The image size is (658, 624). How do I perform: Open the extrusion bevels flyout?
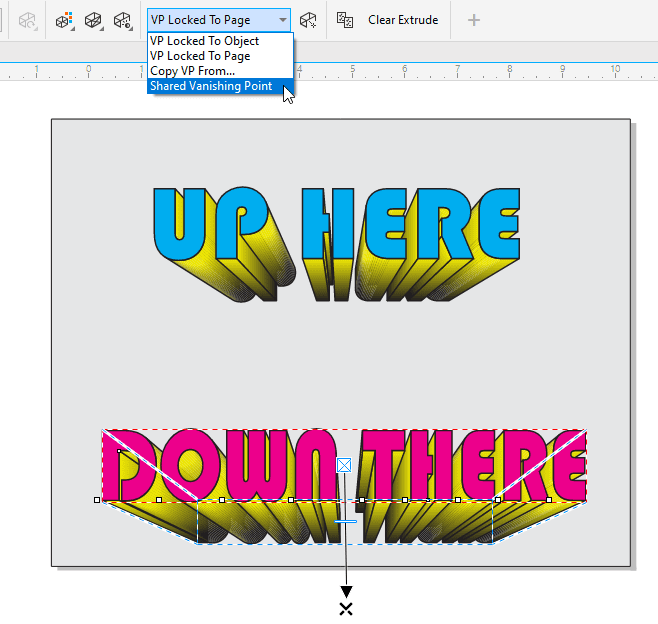(95, 20)
